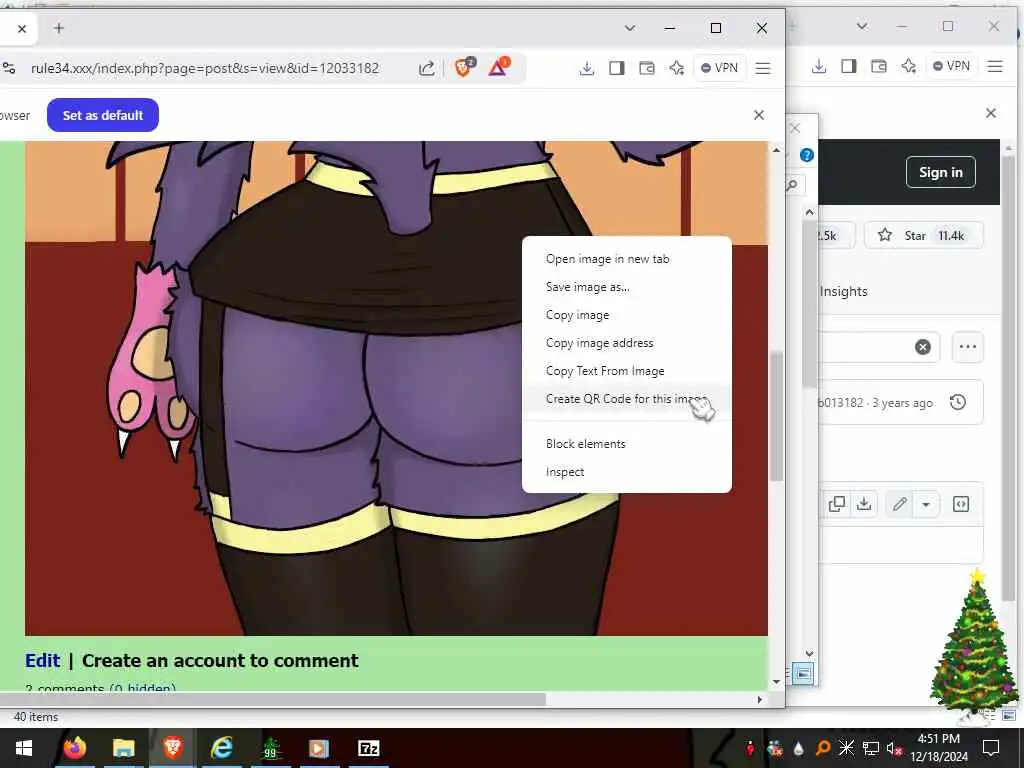Open Internet Explorer from taskbar
1024x768 pixels.
tap(221, 748)
